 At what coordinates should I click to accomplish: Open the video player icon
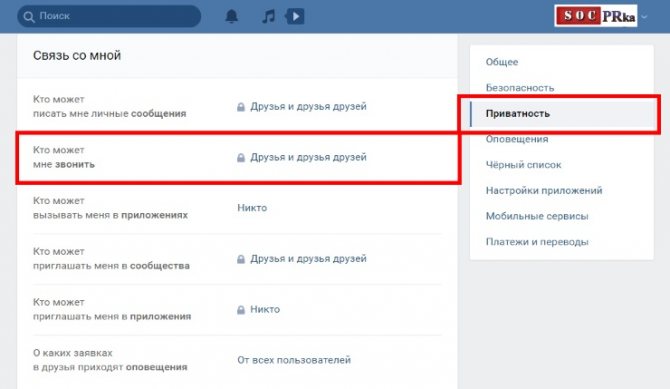point(295,16)
